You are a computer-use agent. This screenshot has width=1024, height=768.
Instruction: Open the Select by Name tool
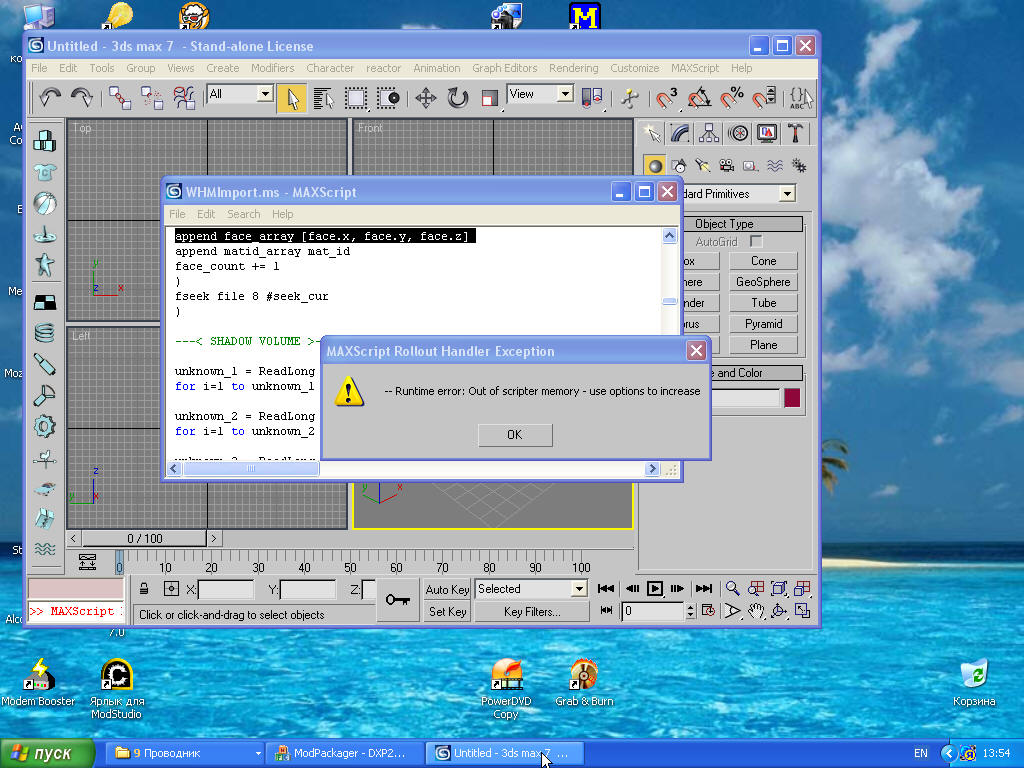324,98
